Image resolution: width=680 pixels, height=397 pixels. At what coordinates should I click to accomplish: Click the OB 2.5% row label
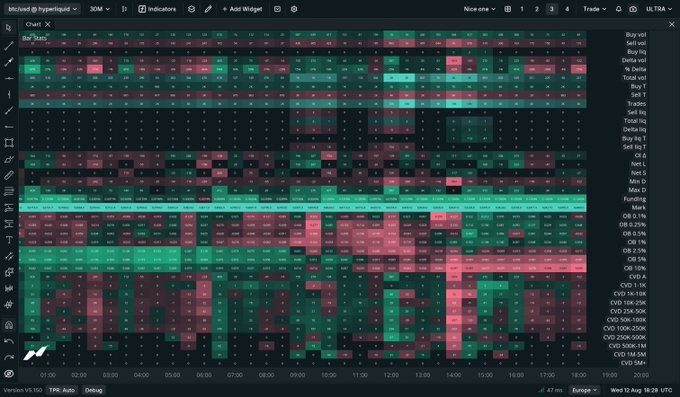[x=634, y=251]
